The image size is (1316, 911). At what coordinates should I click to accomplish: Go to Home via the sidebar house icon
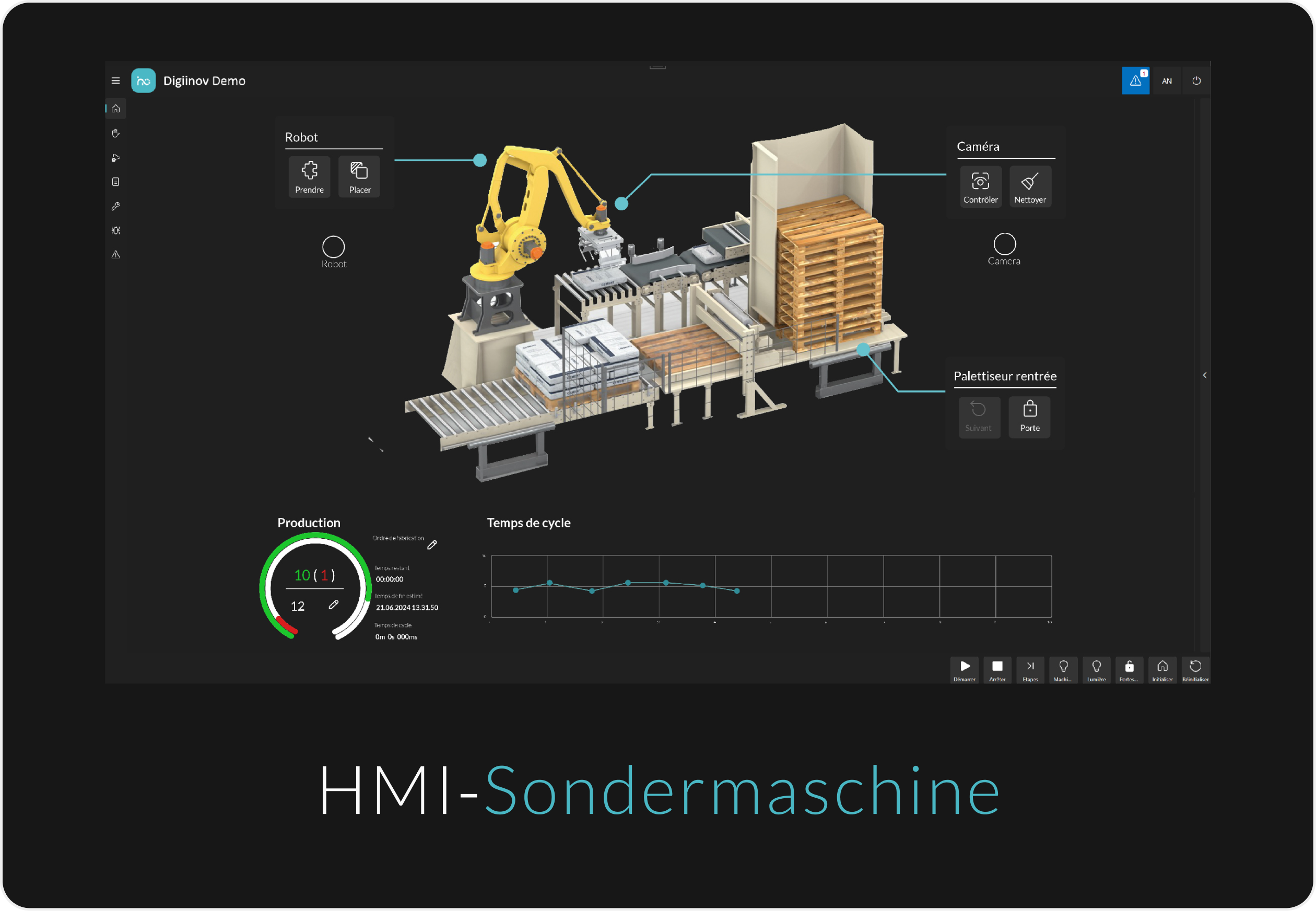point(115,109)
